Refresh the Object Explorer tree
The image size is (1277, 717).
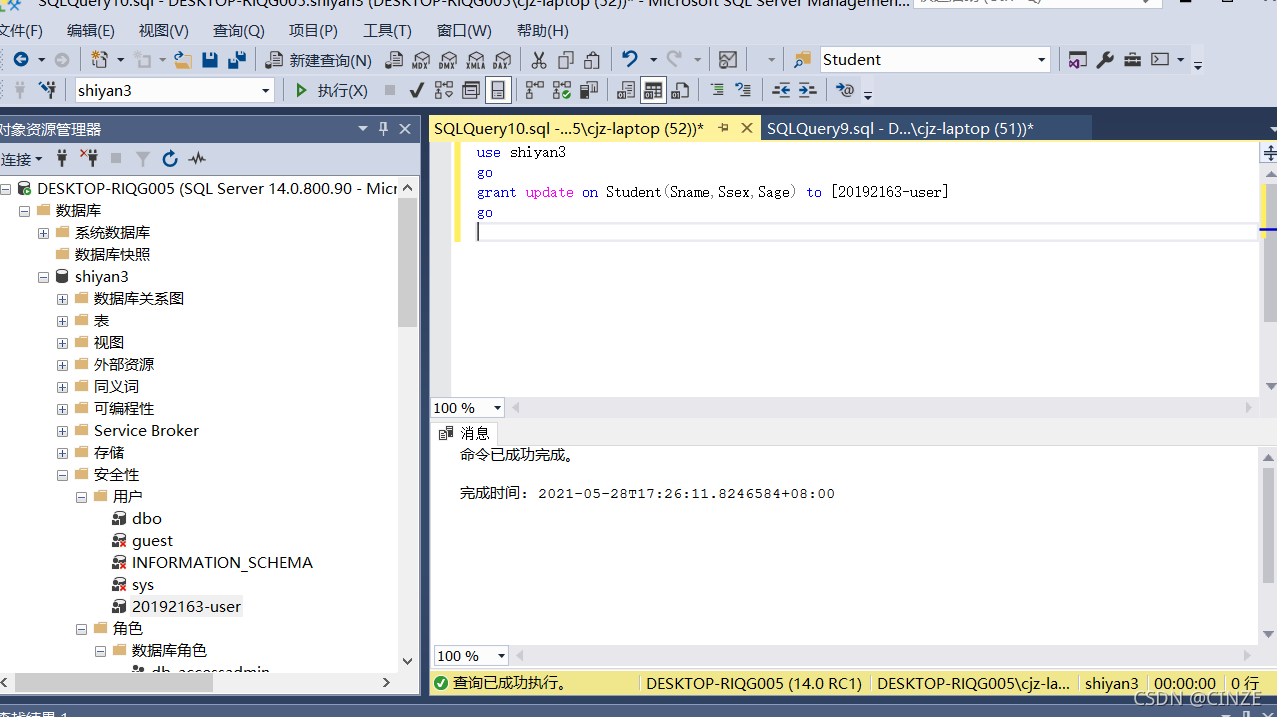pyautogui.click(x=170, y=158)
